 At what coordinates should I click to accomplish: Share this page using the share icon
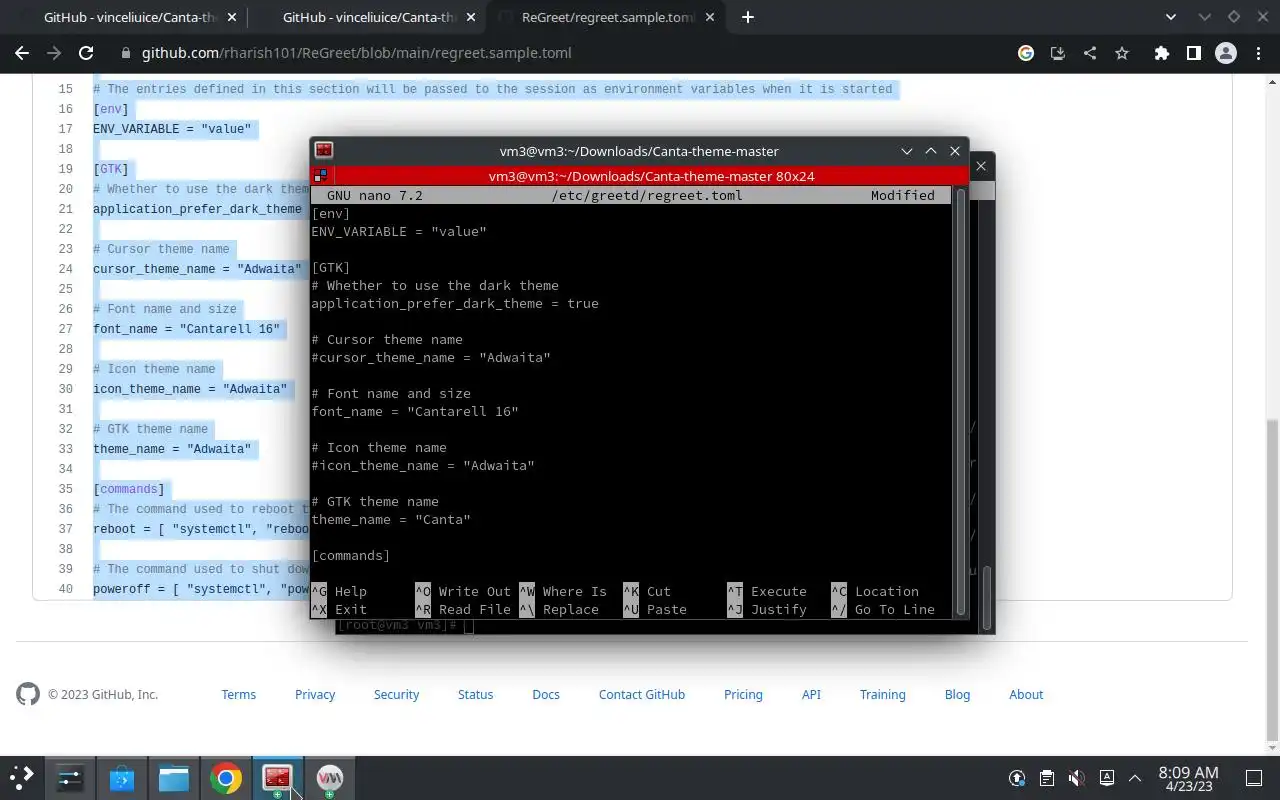click(x=1090, y=53)
